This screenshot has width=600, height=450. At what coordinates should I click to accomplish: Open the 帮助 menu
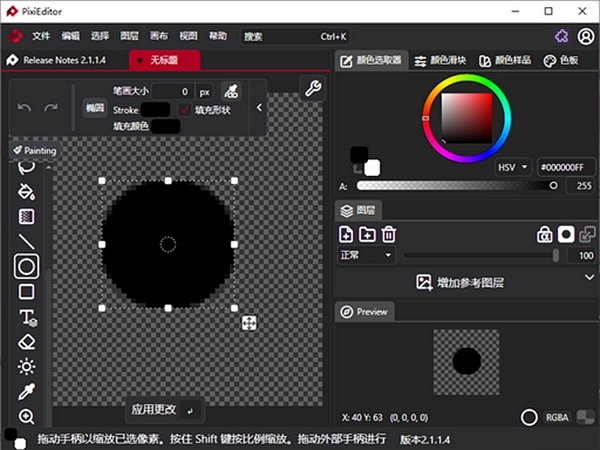218,36
